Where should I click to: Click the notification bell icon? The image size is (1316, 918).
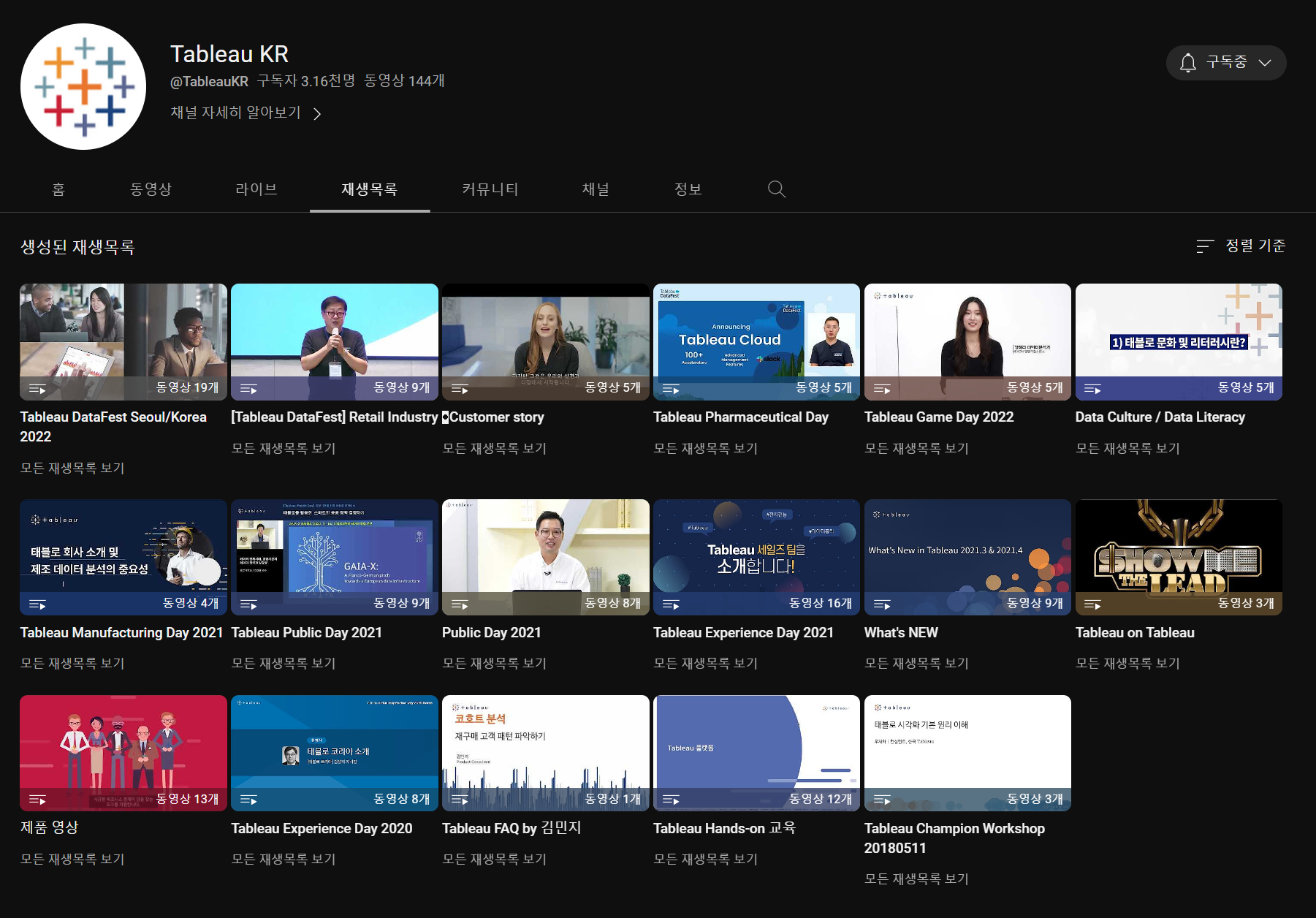[x=1188, y=63]
